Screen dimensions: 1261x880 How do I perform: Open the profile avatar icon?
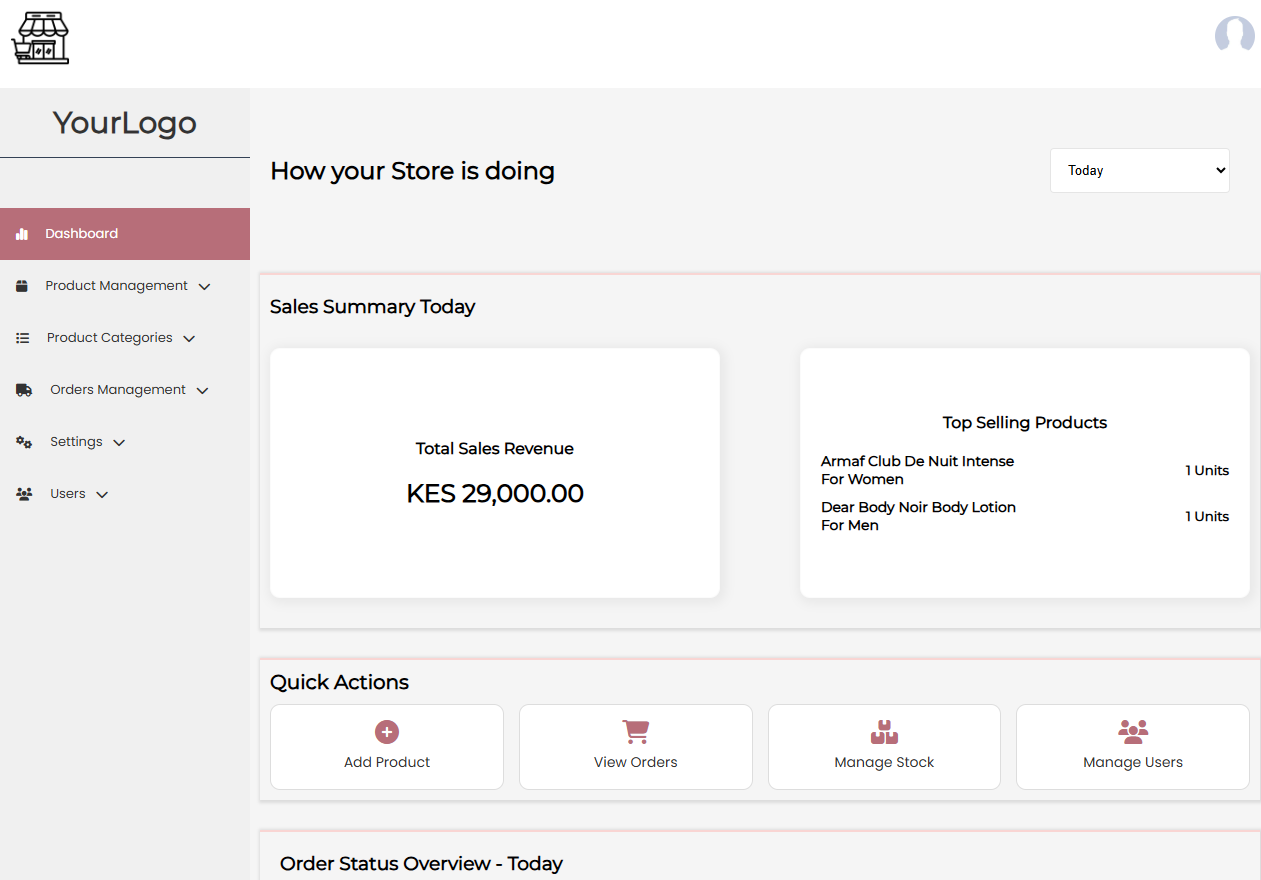[1235, 36]
